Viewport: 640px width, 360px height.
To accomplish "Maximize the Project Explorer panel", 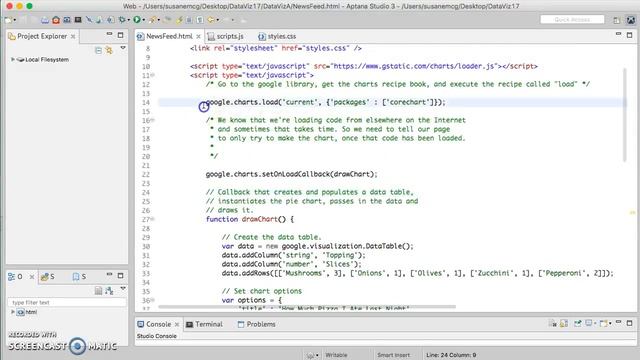I will (120, 35).
